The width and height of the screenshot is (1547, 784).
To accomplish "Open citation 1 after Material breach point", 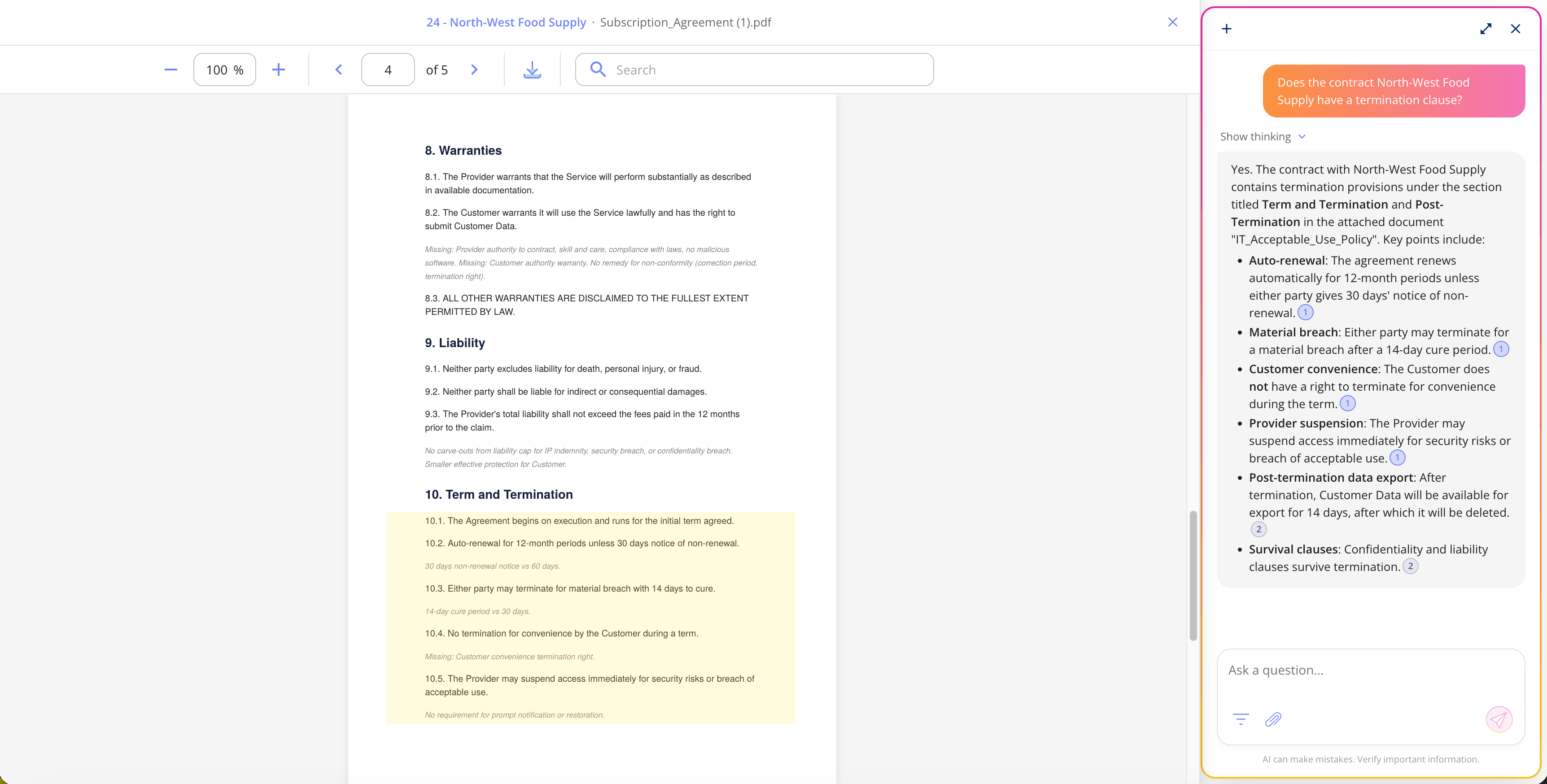I will coord(1501,349).
